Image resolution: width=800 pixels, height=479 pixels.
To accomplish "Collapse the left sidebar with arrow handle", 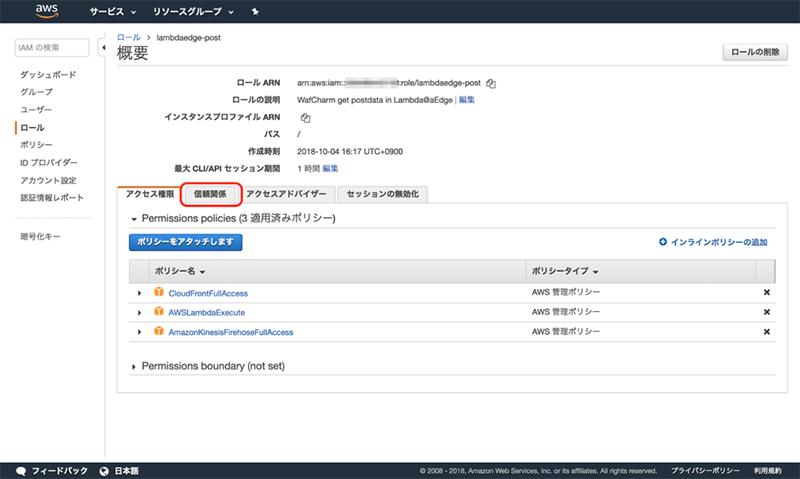I will 103,48.
